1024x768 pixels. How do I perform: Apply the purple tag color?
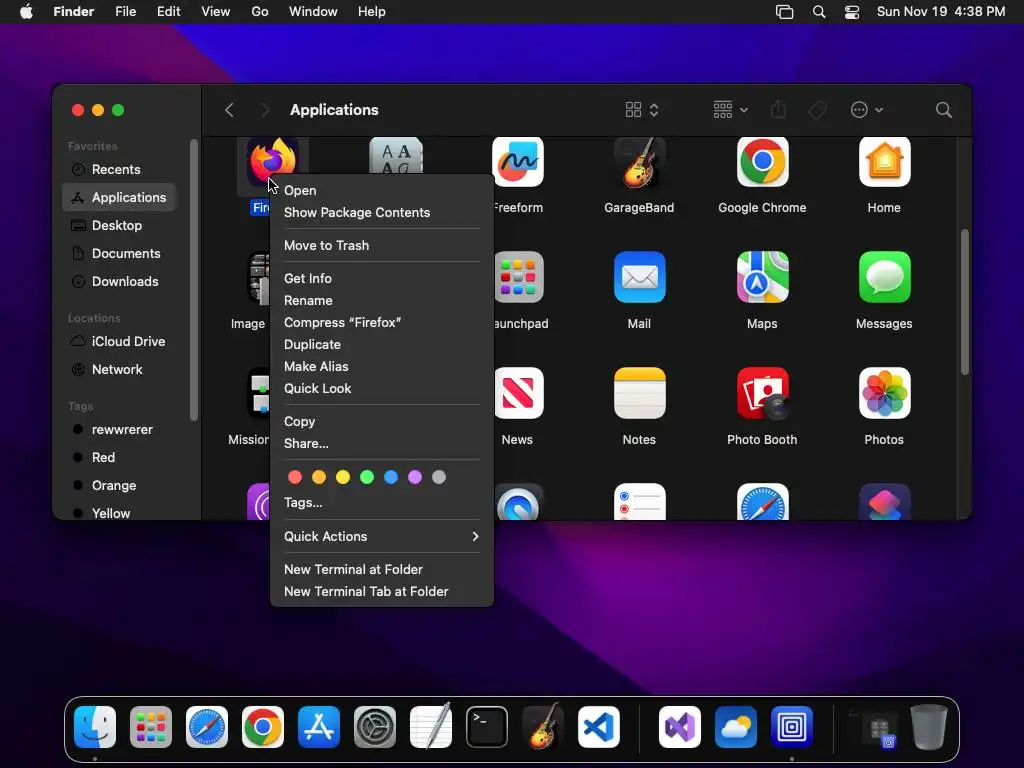[x=415, y=477]
